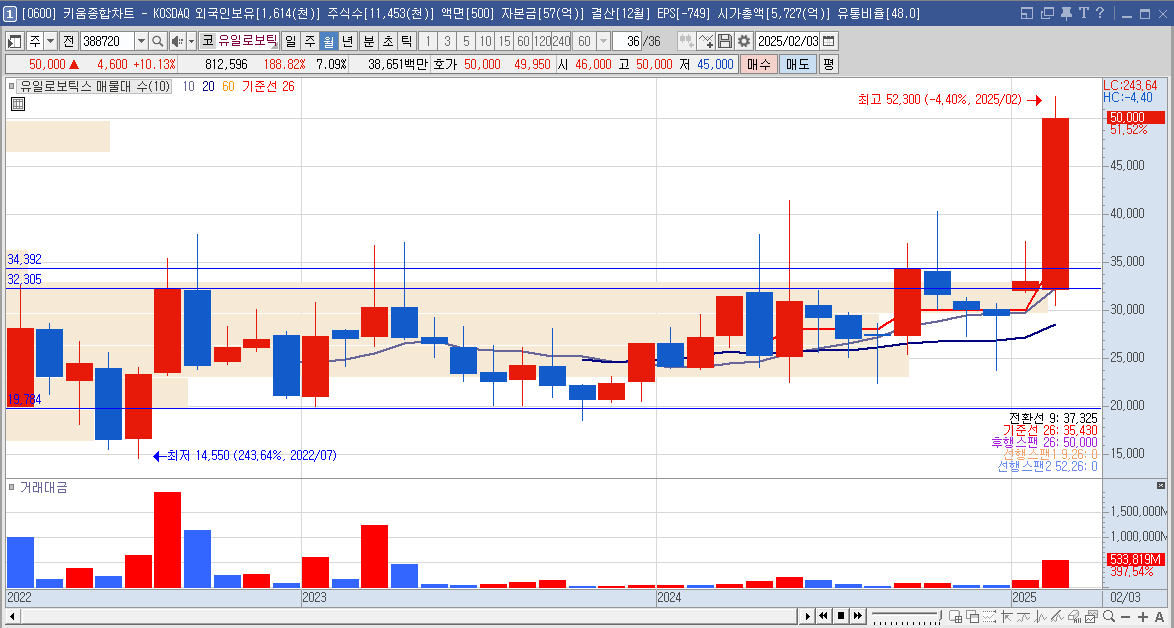Click the red 매수 buy button
The height and width of the screenshot is (628, 1174).
[758, 64]
